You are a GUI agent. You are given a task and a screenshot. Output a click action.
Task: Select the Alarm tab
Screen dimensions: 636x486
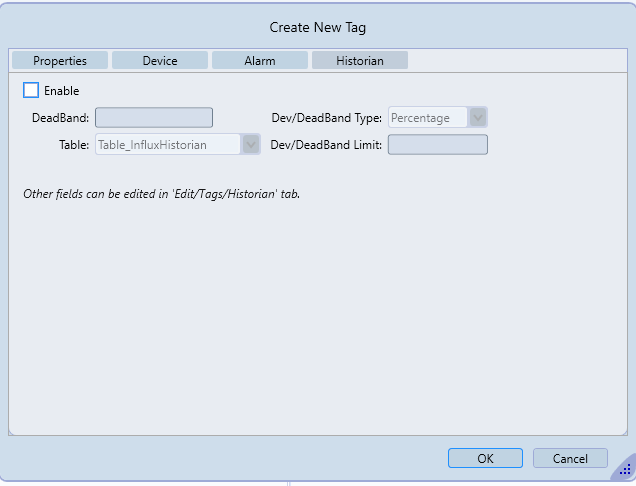260,61
